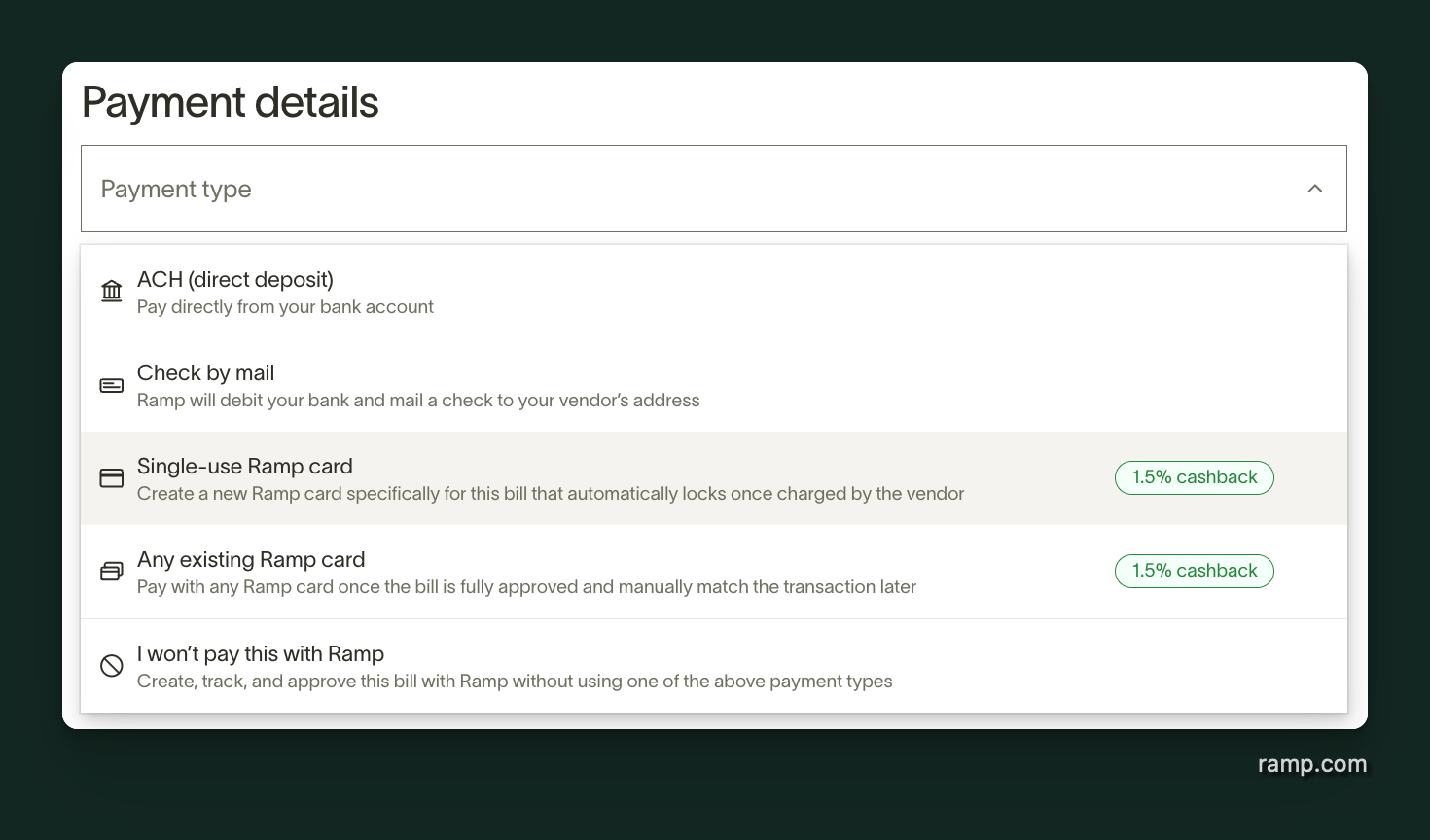Open the Payment type selector field
Viewport: 1430px width, 840px height.
tap(714, 188)
